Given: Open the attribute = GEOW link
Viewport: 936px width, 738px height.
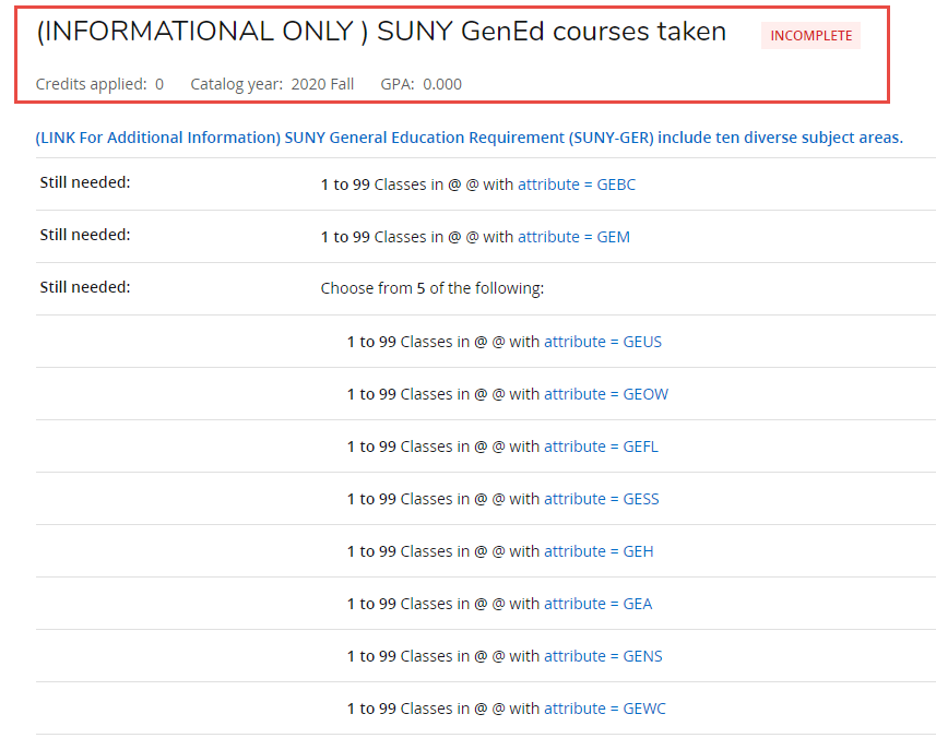Looking at the screenshot, I should pos(606,395).
